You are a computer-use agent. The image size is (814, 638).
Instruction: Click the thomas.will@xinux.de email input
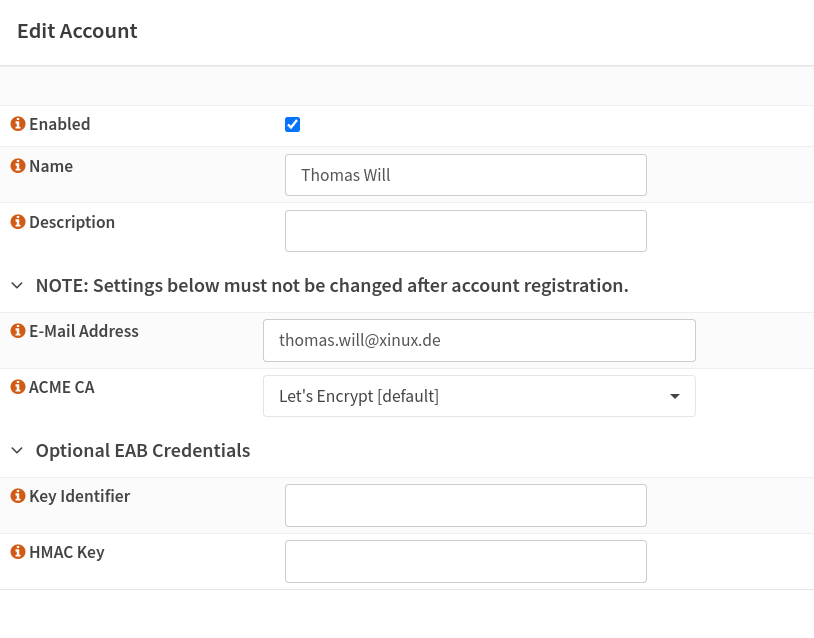pyautogui.click(x=479, y=340)
